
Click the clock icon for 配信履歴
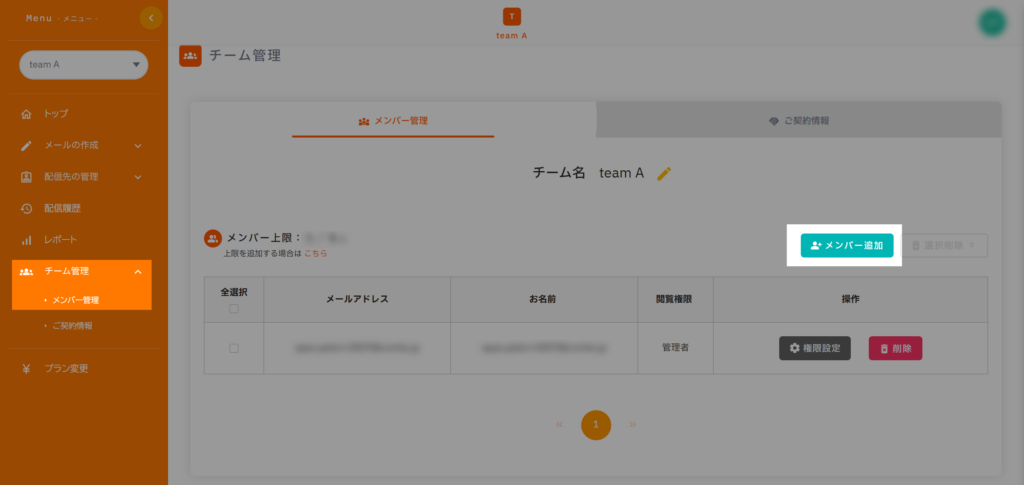pyautogui.click(x=27, y=208)
